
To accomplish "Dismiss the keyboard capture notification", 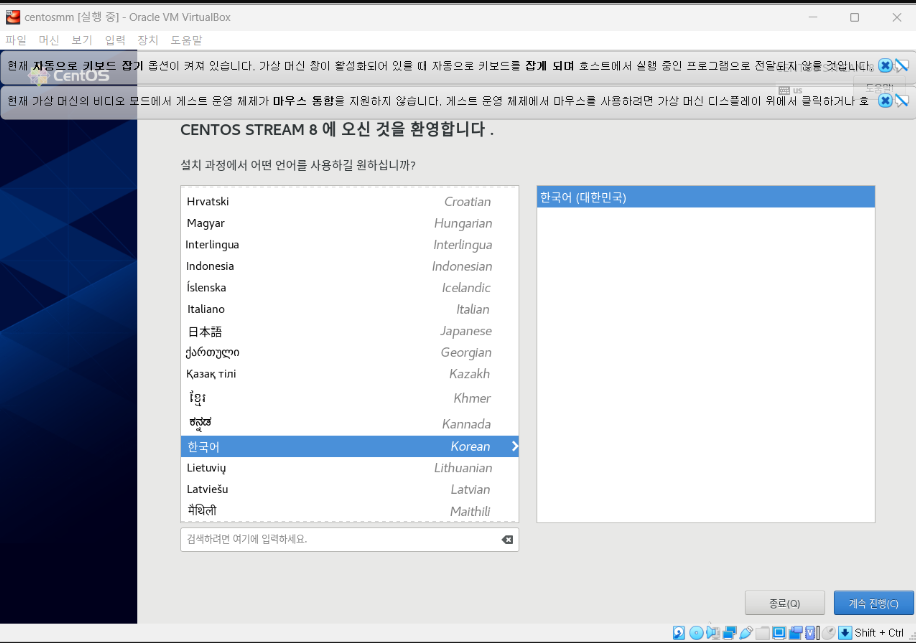I will click(x=886, y=65).
